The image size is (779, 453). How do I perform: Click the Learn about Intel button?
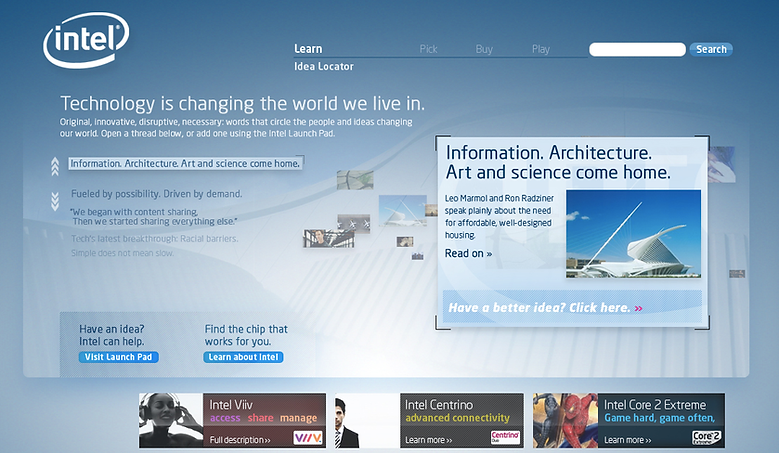coord(243,357)
